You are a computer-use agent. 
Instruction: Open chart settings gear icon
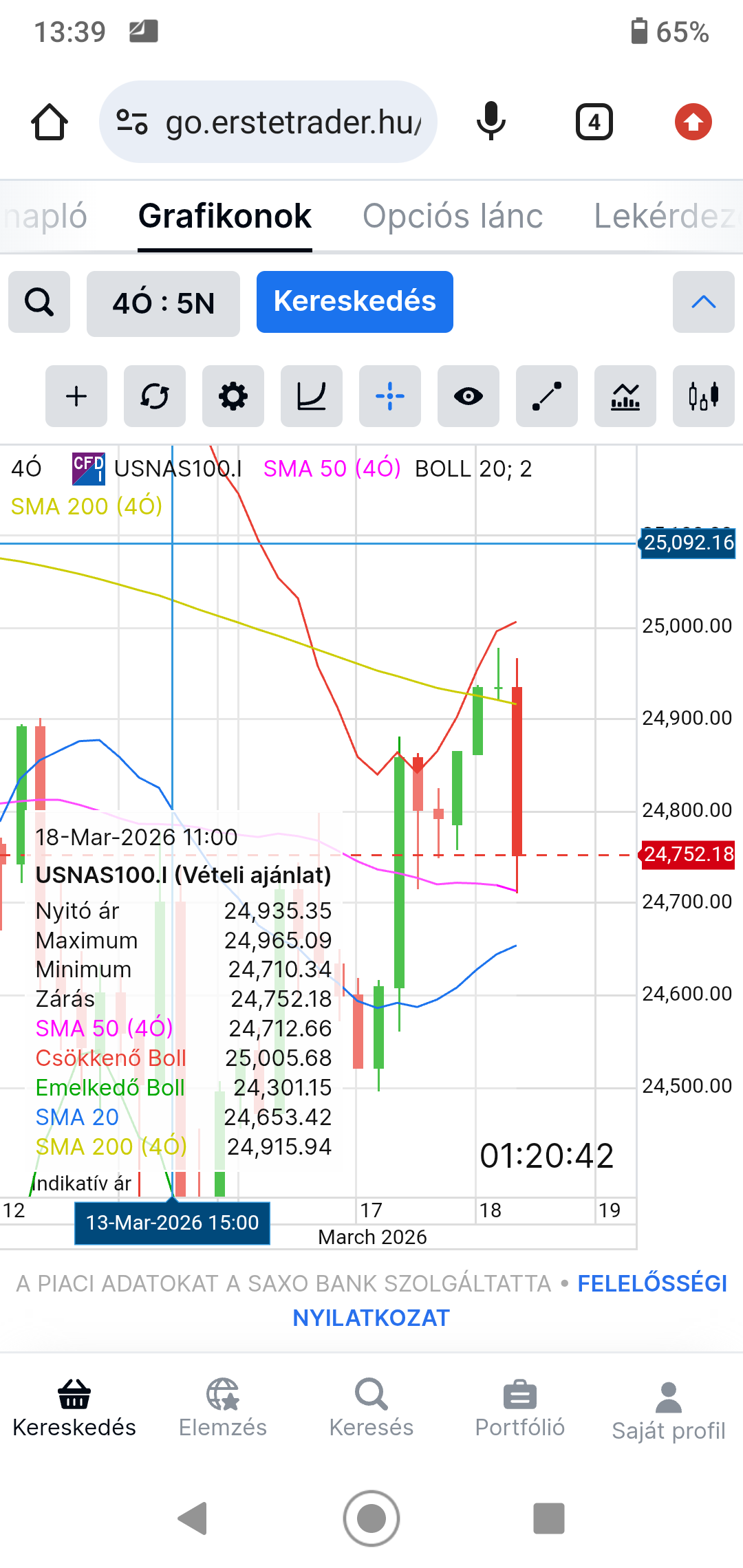[x=233, y=396]
